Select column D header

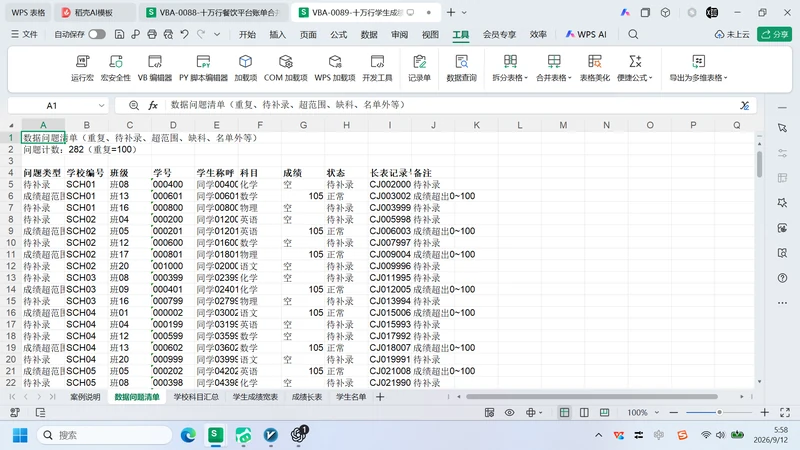173,125
